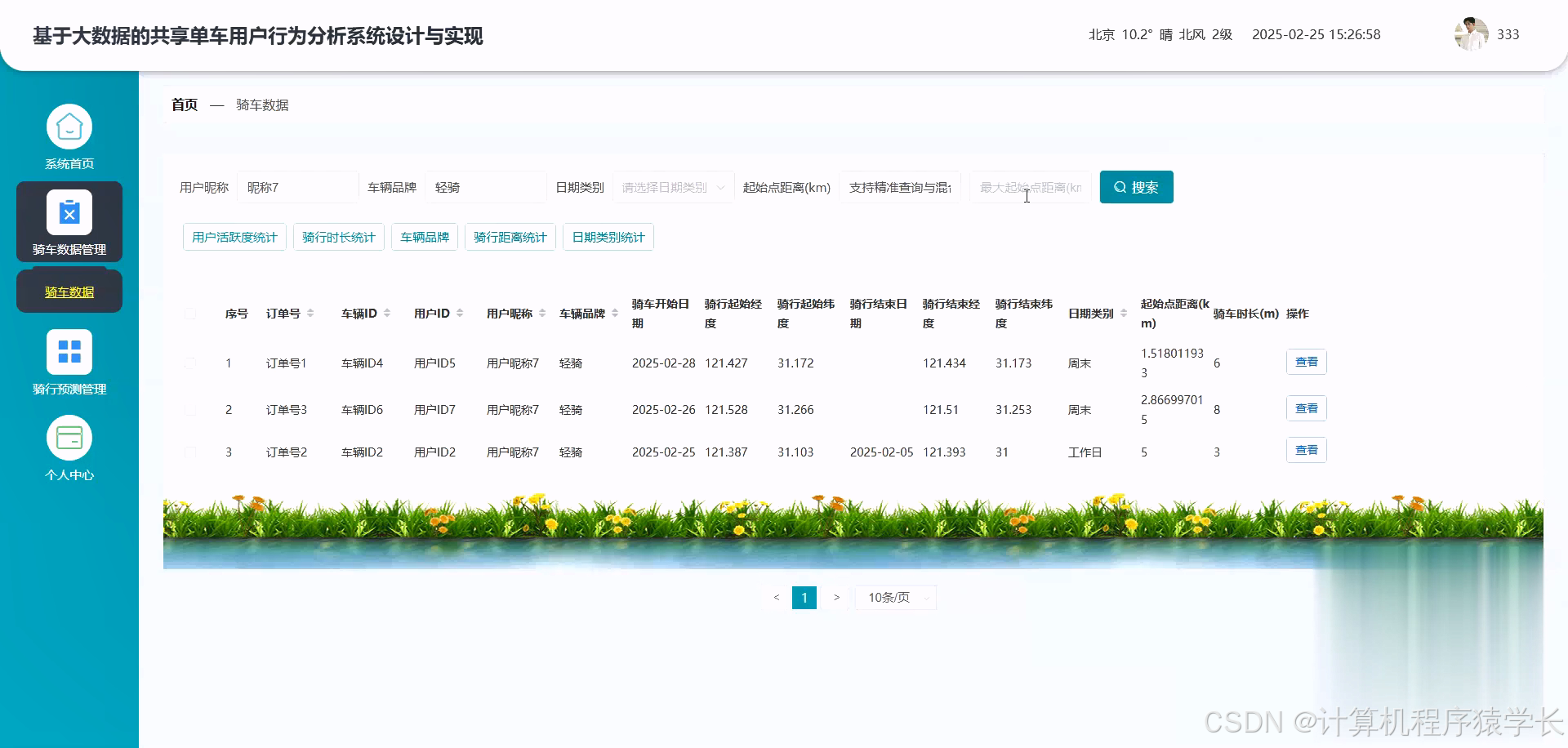Open 用户活跃度统计 statistics view
Image resolution: width=1568 pixels, height=748 pixels.
click(234, 237)
